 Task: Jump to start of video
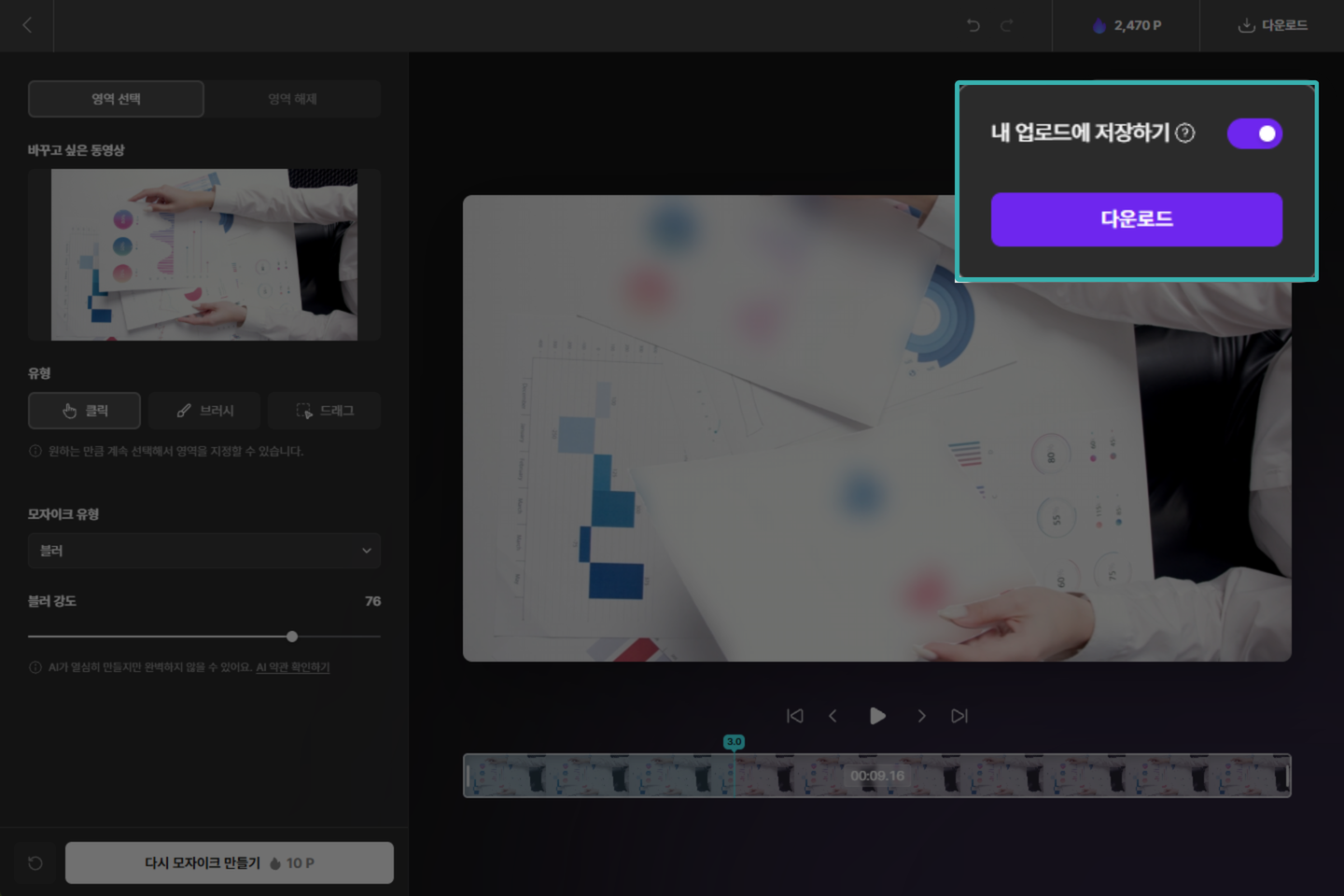[x=795, y=716]
